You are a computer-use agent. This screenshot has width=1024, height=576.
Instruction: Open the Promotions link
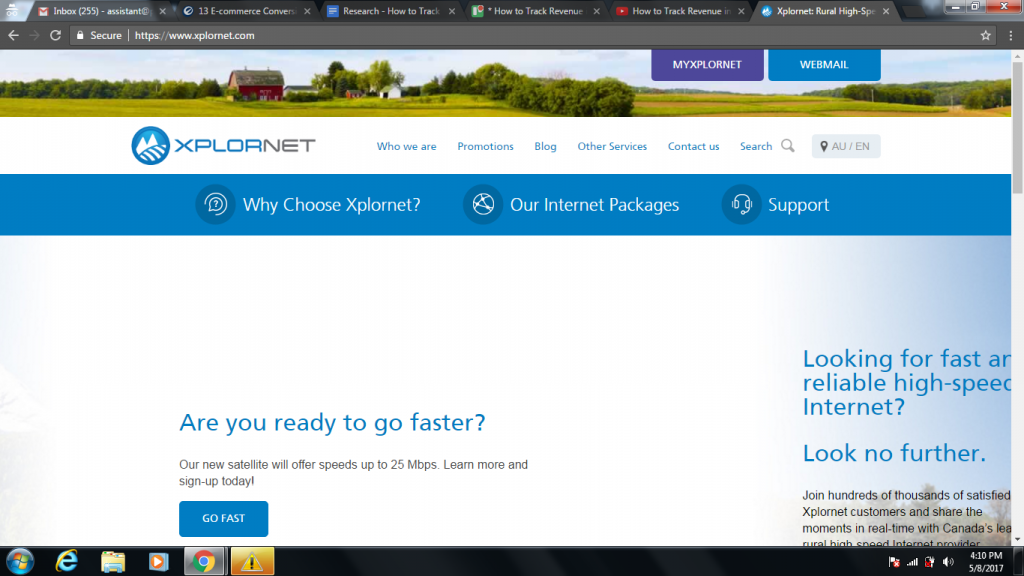[485, 146]
